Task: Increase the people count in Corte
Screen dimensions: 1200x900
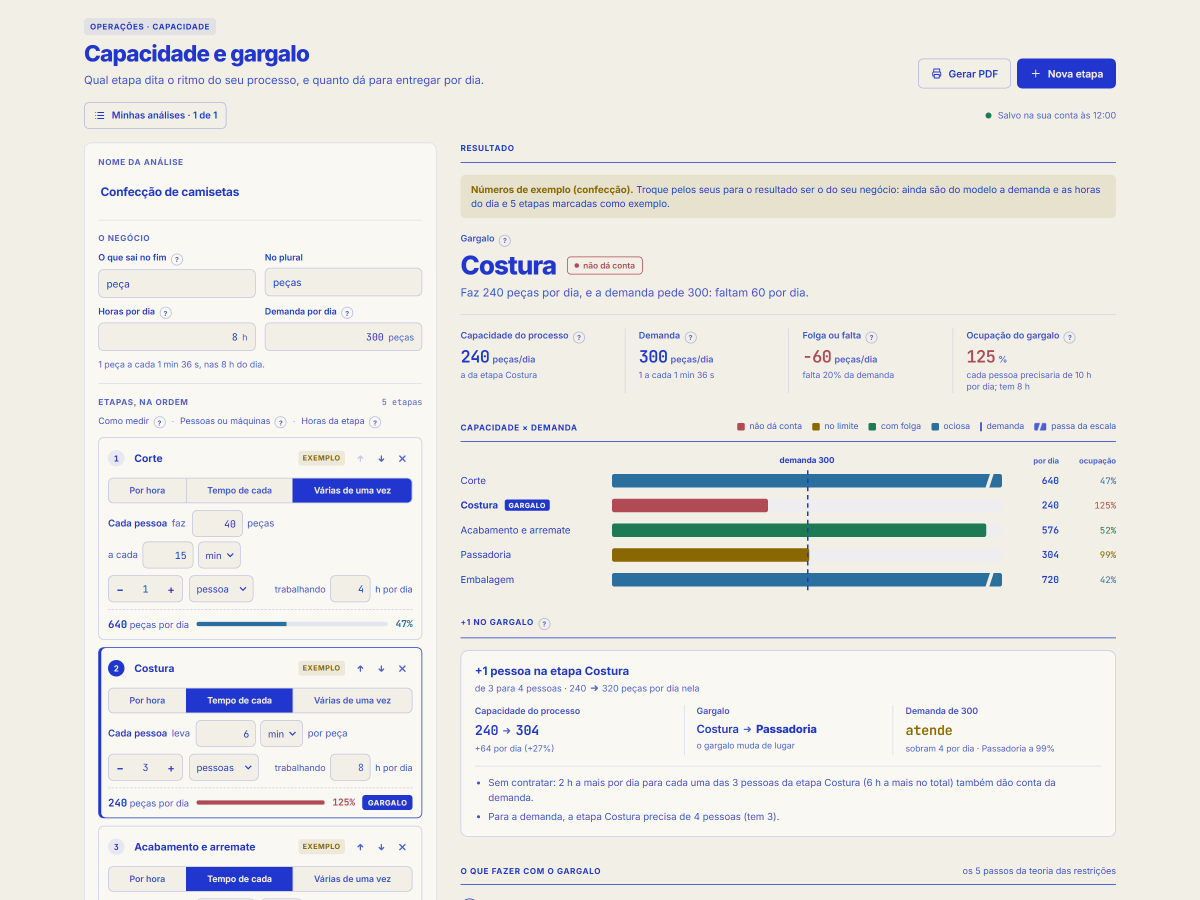Action: click(x=171, y=589)
